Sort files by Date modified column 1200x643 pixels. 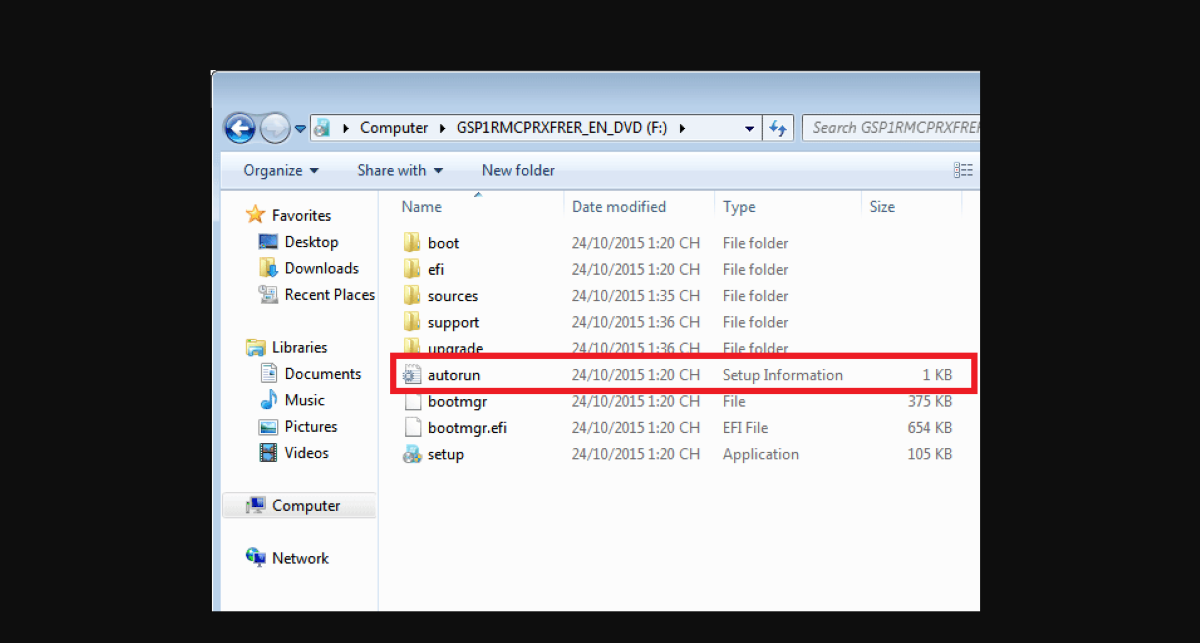619,207
